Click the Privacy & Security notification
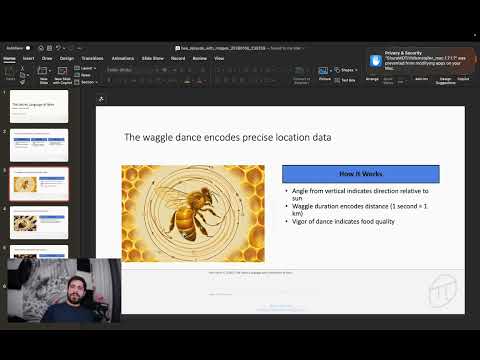Viewport: 480px width, 360px height. pyautogui.click(x=421, y=60)
